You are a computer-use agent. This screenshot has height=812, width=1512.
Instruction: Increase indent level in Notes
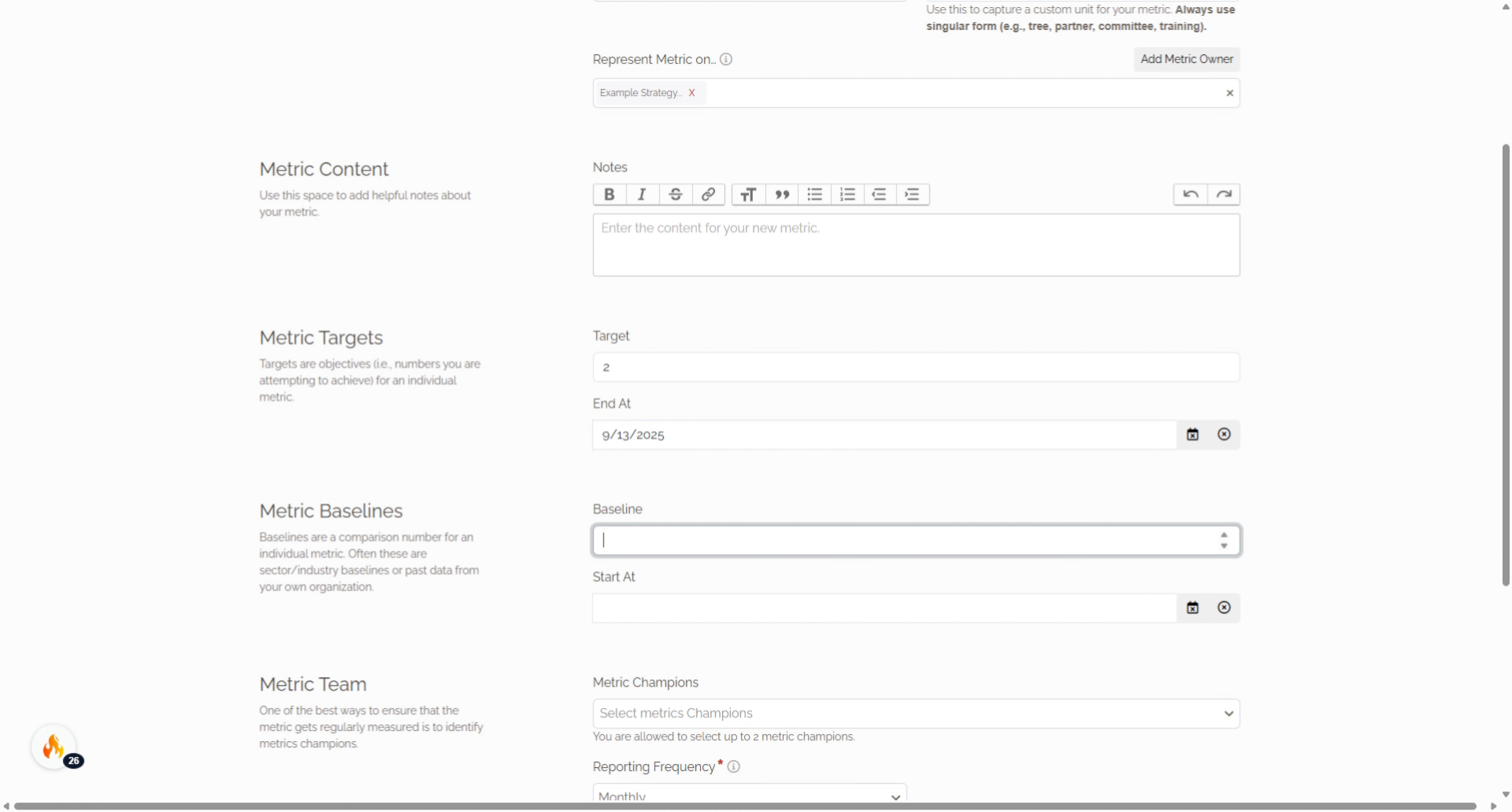pos(913,195)
